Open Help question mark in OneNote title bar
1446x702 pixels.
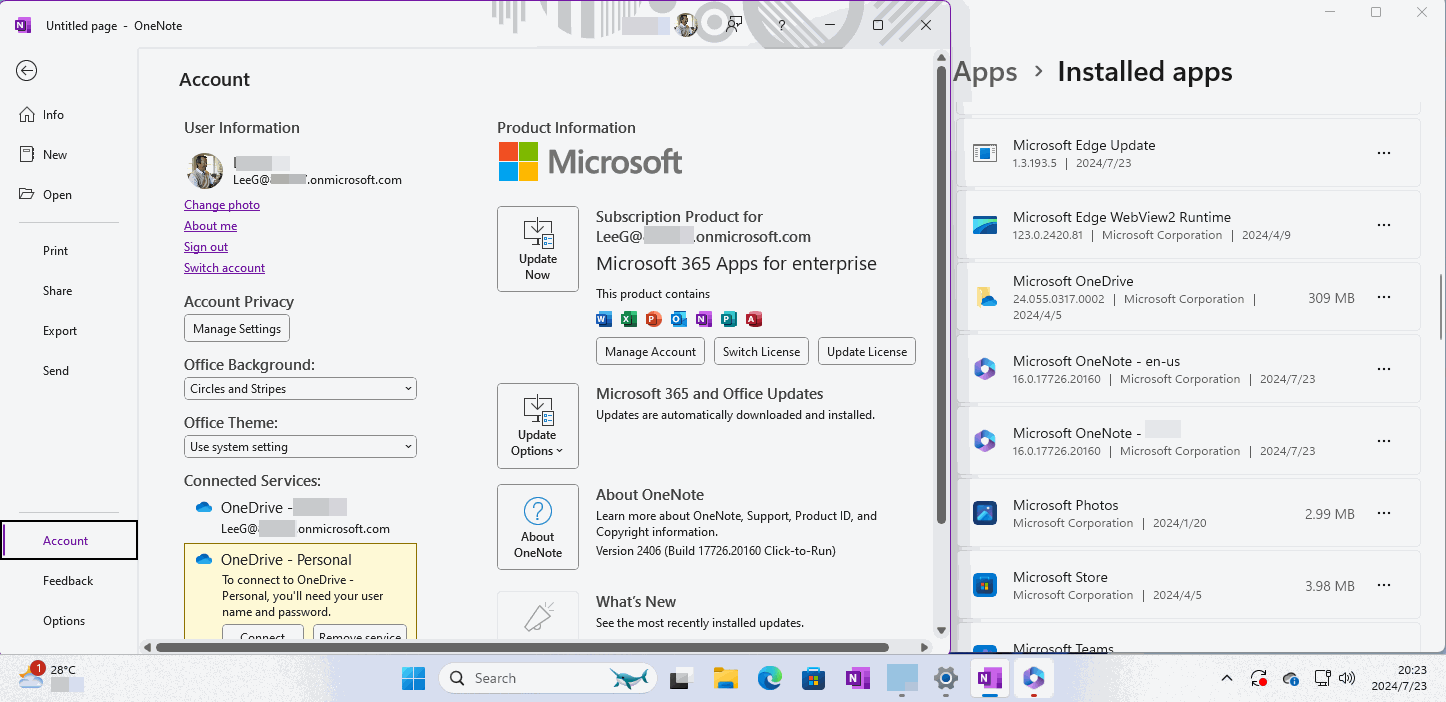pyautogui.click(x=782, y=25)
